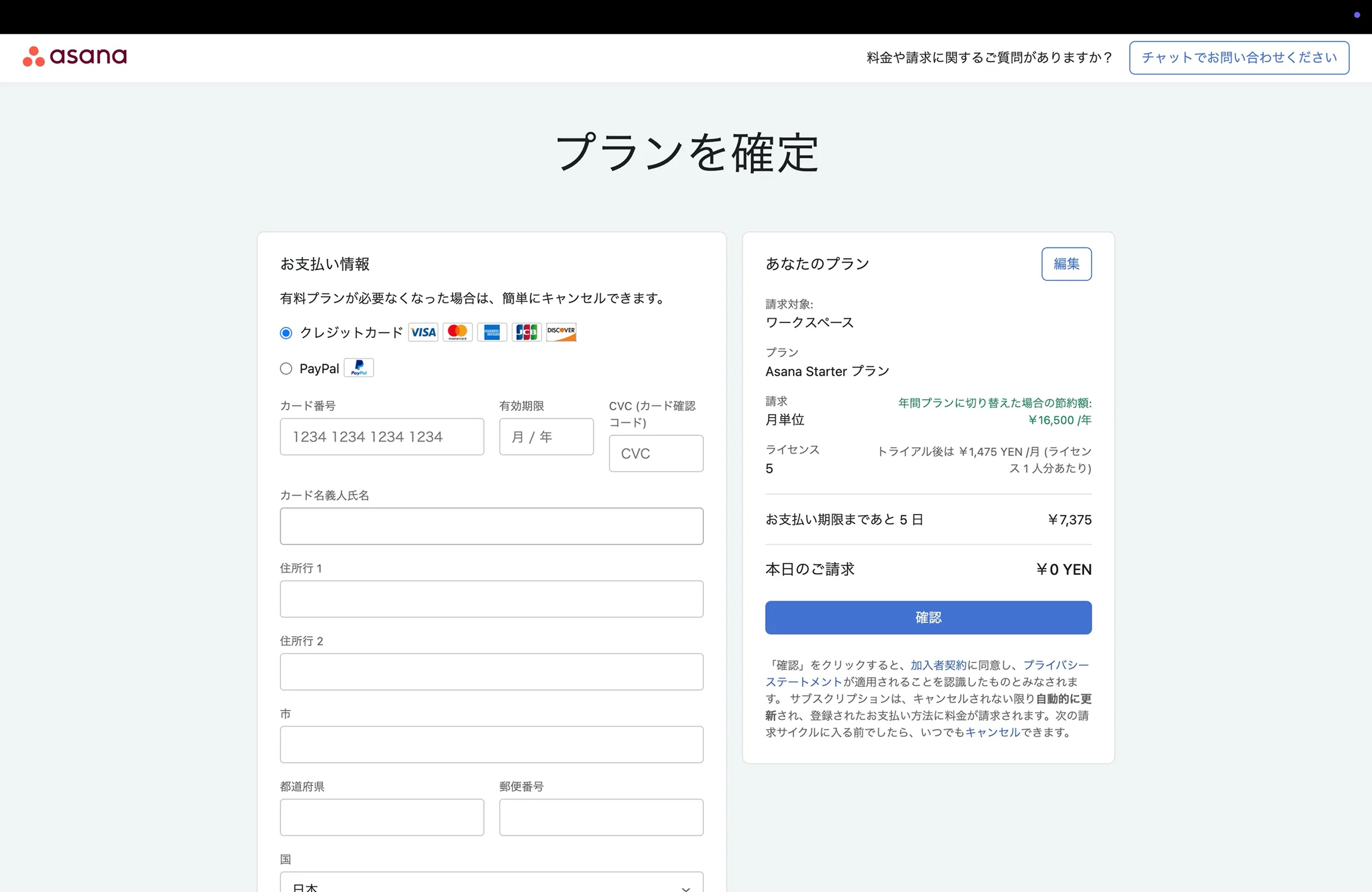
Task: Focus the 住所行 2 field
Action: pyautogui.click(x=492, y=672)
